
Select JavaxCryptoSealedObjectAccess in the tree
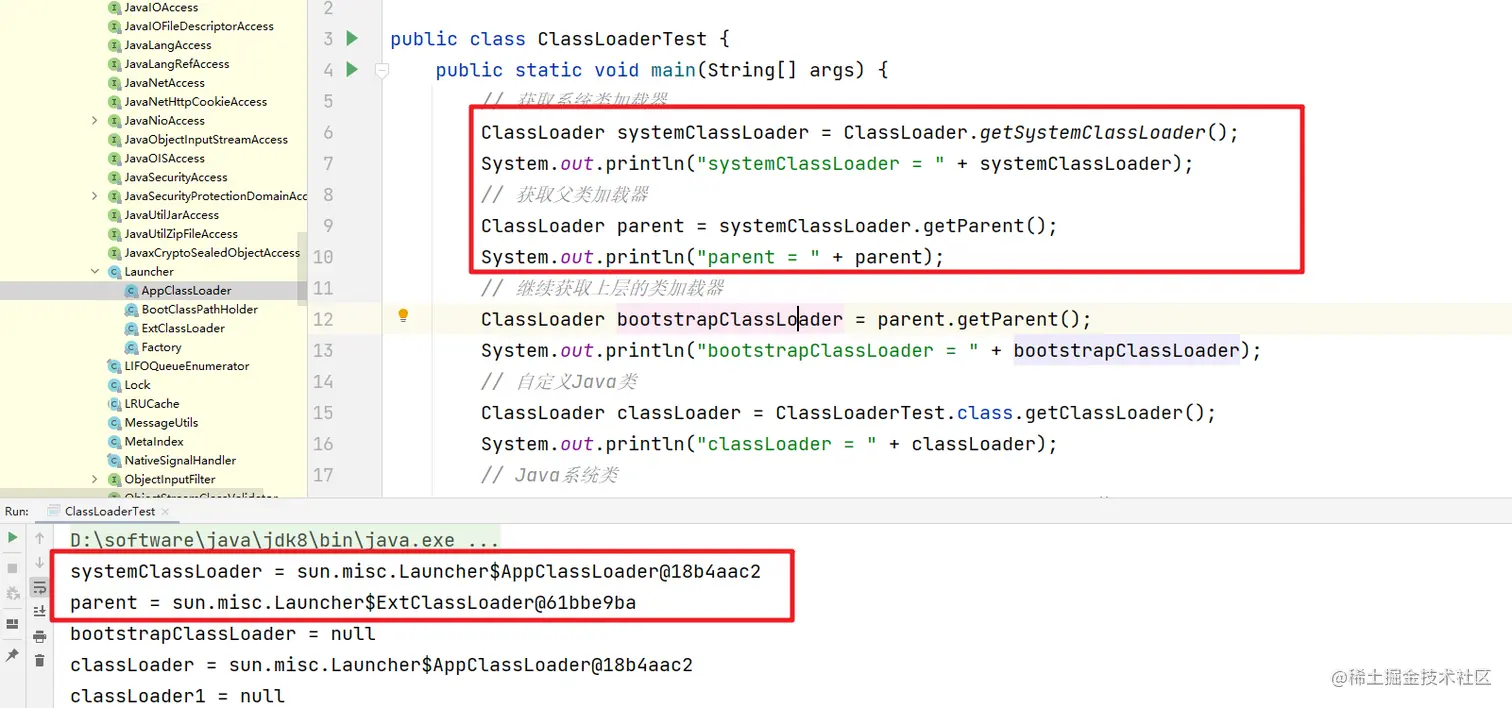tap(212, 253)
